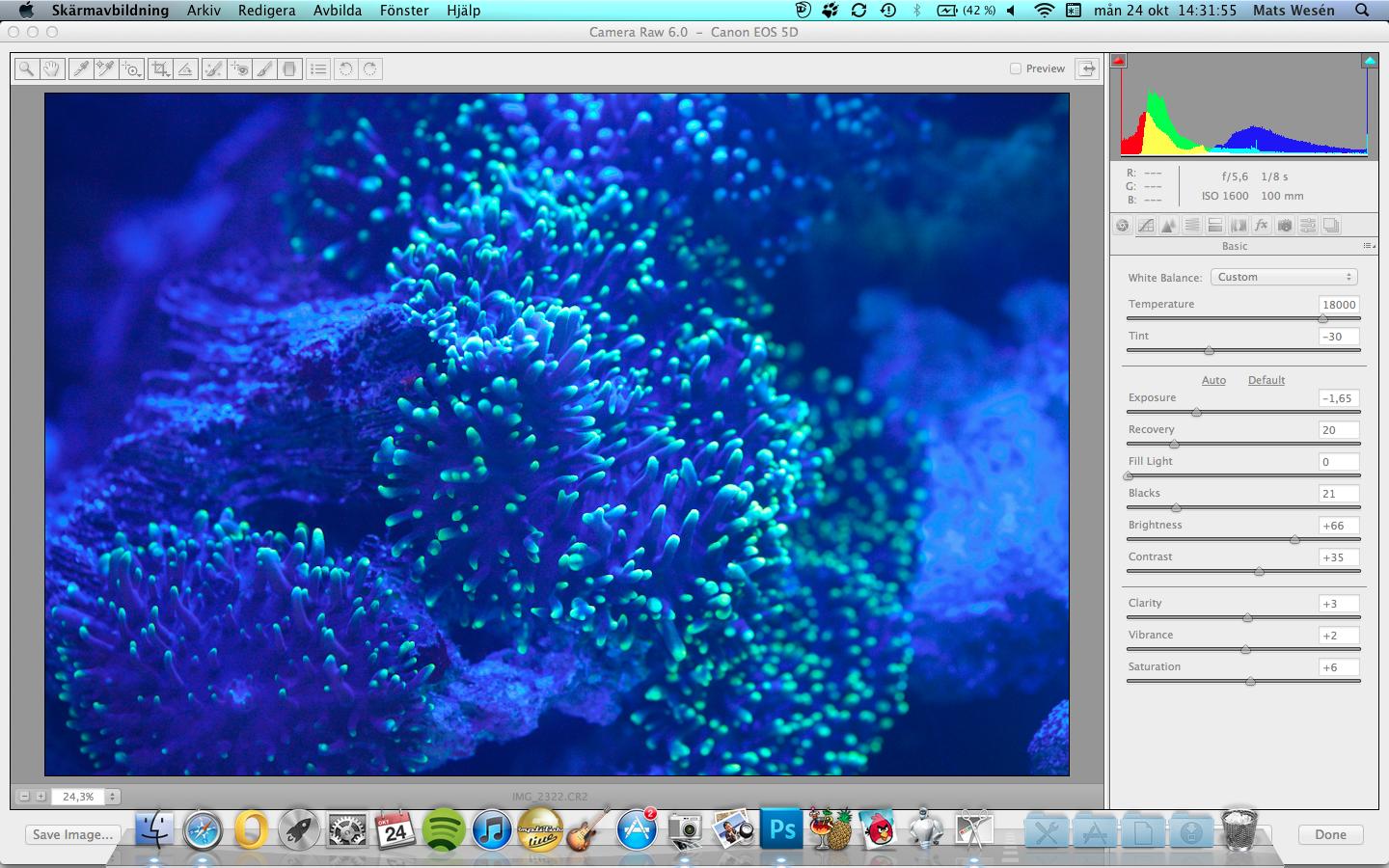Open the Arkiv menu
1389x868 pixels.
pyautogui.click(x=204, y=10)
